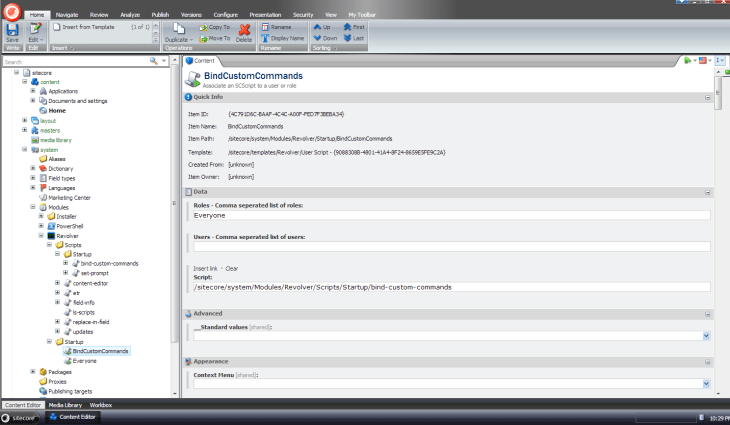Open the My Toolbar tab

(362, 15)
